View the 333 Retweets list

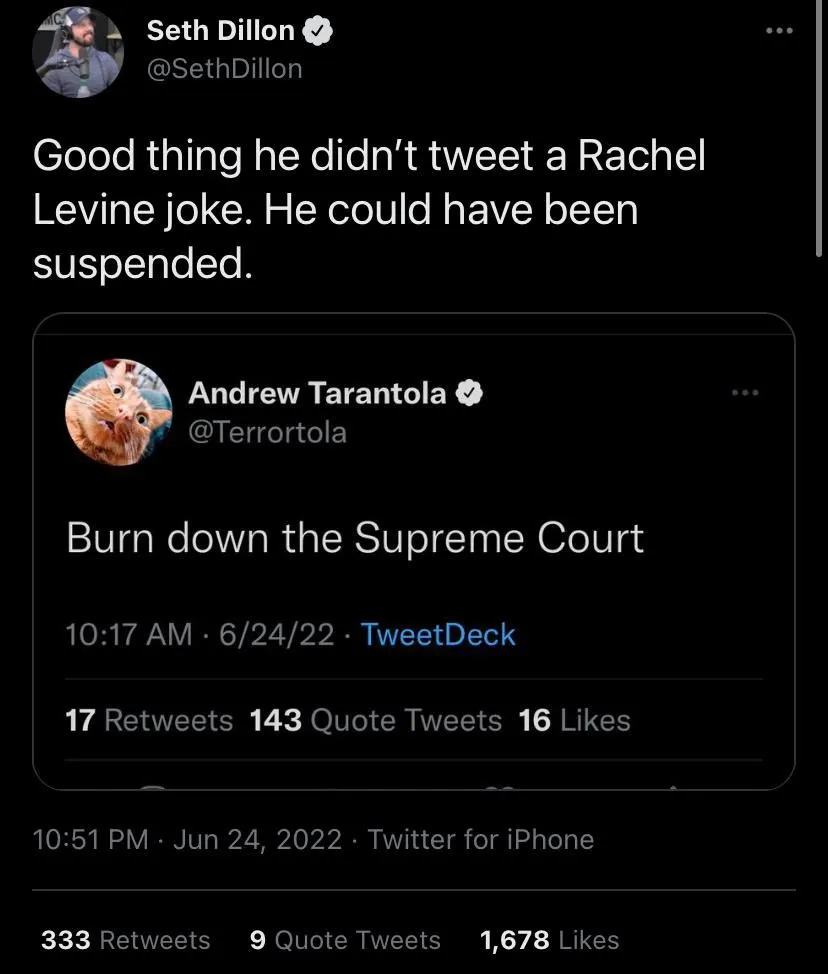pyautogui.click(x=125, y=940)
